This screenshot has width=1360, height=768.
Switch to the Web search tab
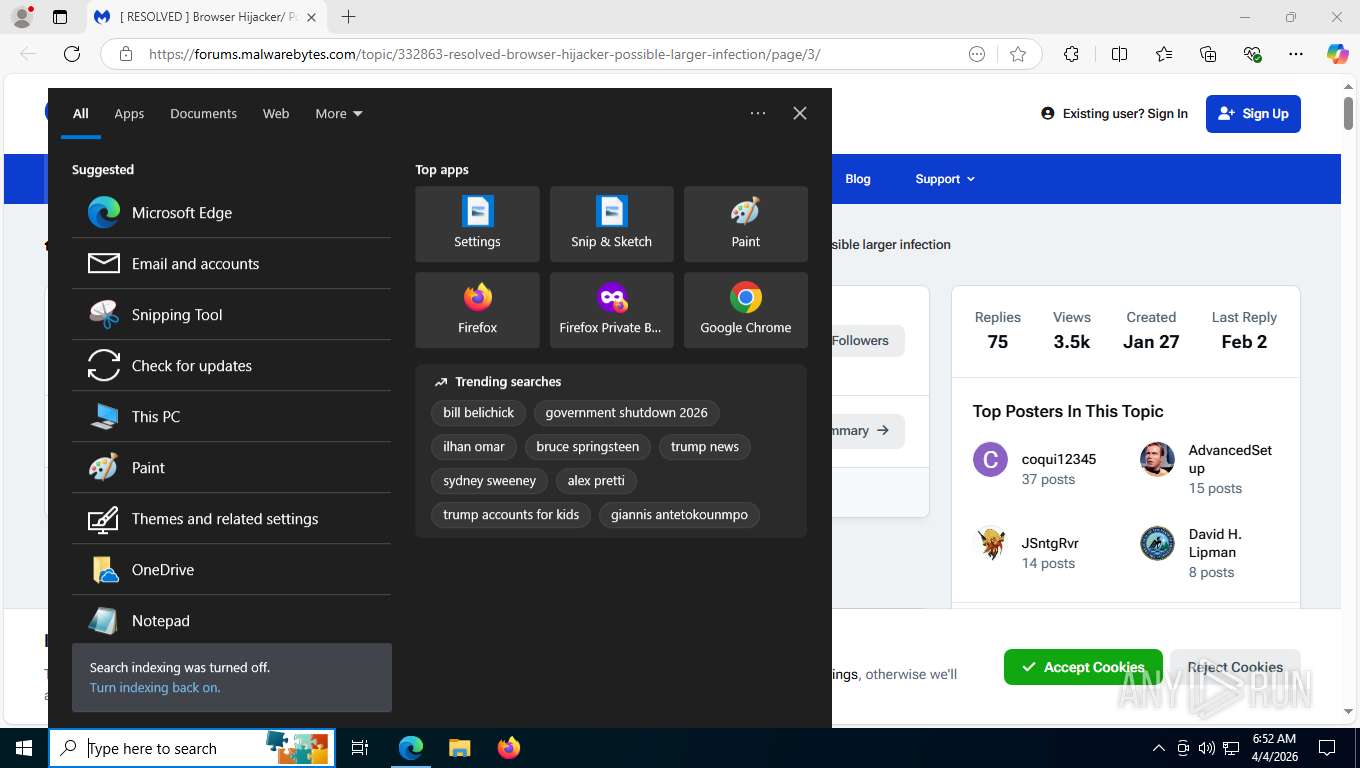pos(276,113)
